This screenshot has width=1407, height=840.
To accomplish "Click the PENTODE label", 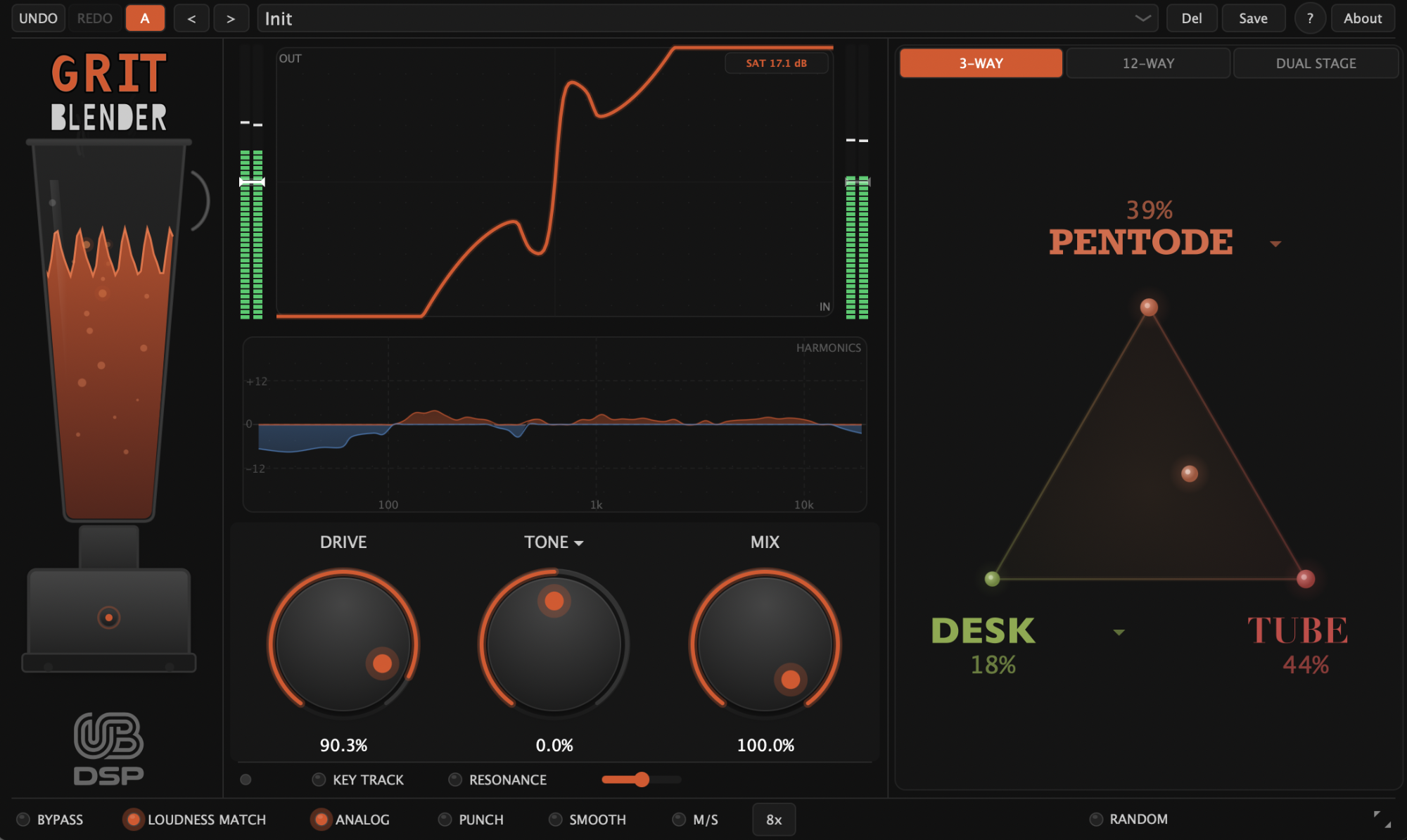I will [x=1140, y=243].
